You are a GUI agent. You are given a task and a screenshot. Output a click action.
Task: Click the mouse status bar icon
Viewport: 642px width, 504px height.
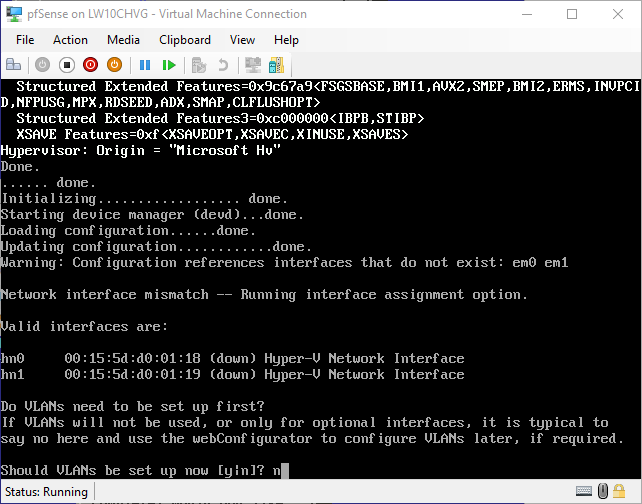(602, 490)
